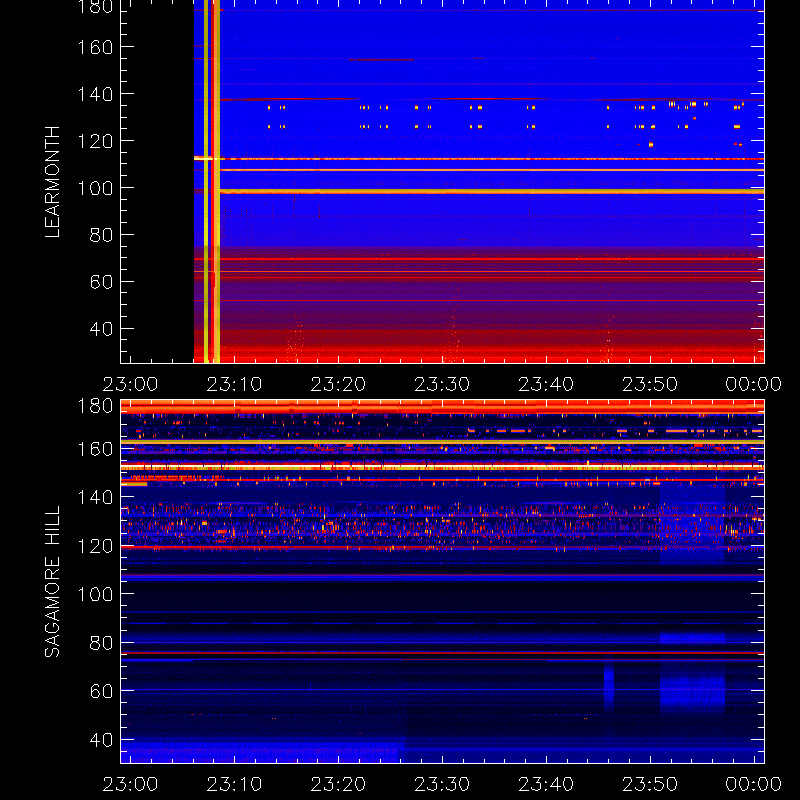
Task: Pick the 00:00 label under Sagamore Hill plot
Action: pos(754,784)
